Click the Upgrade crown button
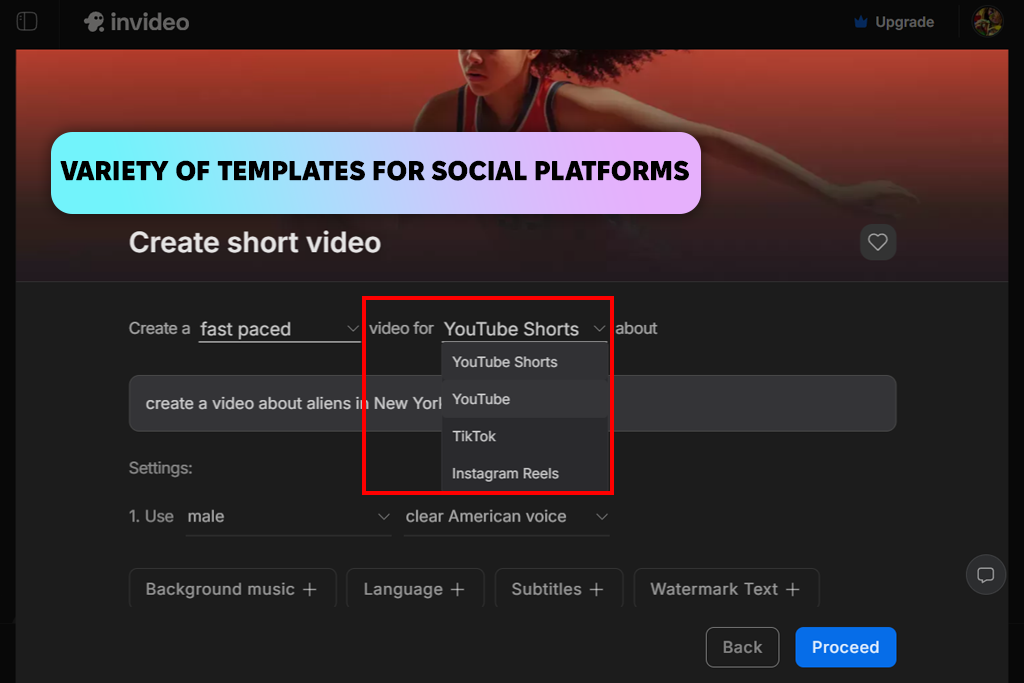 [894, 22]
